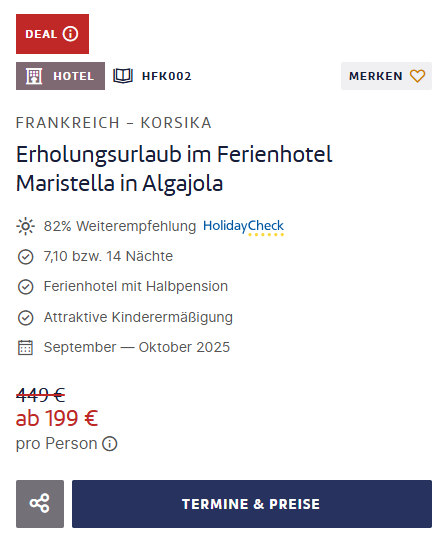The width and height of the screenshot is (442, 538).
Task: Select the HOTEL category tag
Action: 60,76
